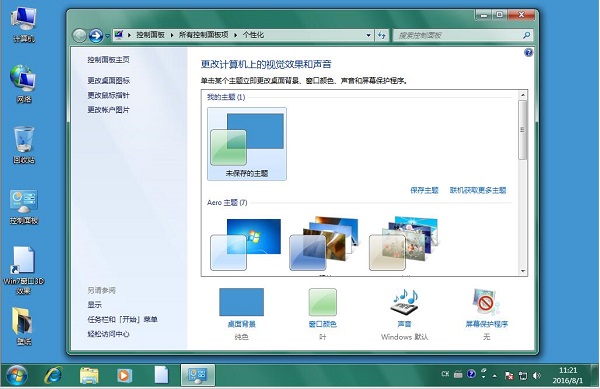Image resolution: width=600 pixels, height=389 pixels.
Task: Select the Windows 7 Aero theme thumbnail
Action: click(x=245, y=244)
